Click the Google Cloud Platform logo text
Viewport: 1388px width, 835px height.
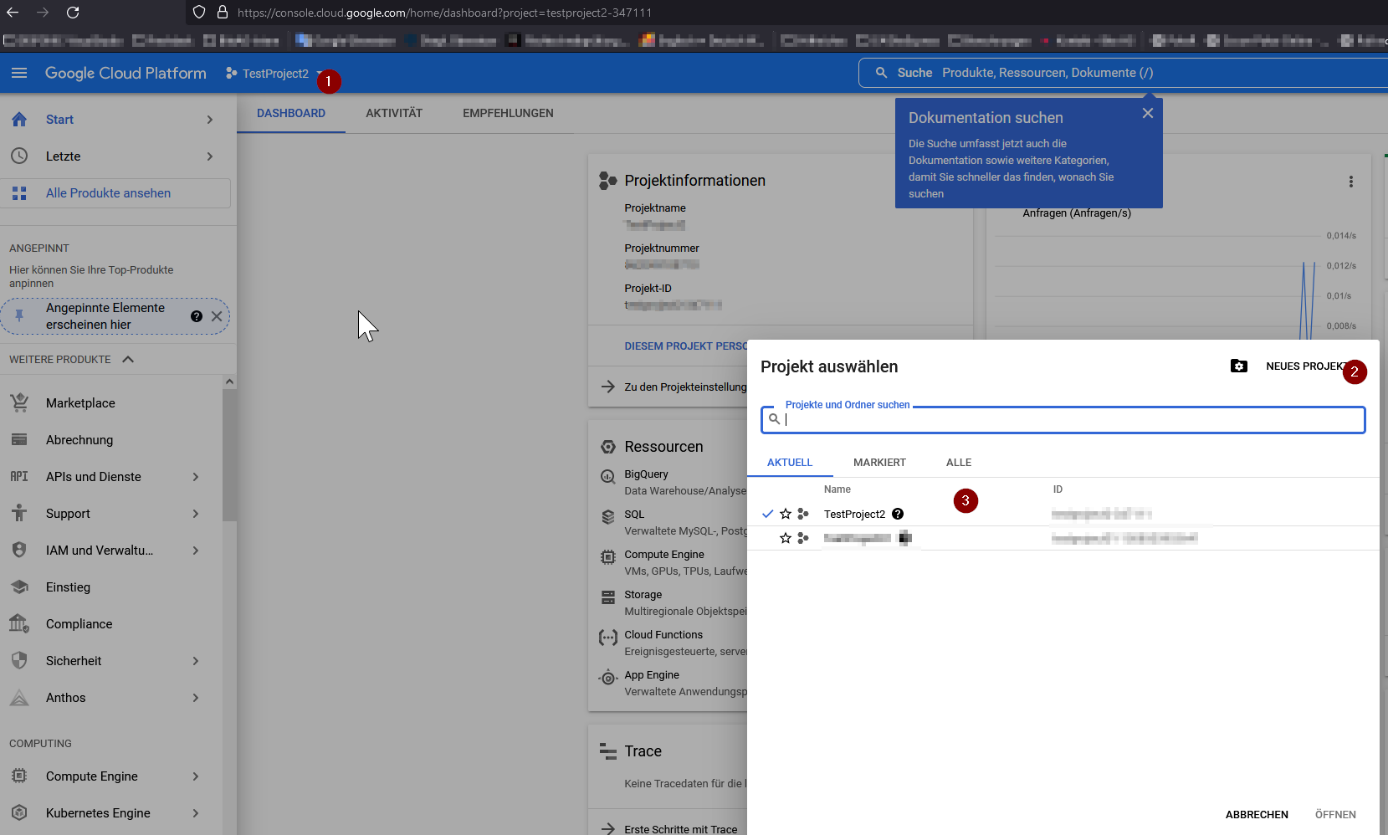pos(126,73)
